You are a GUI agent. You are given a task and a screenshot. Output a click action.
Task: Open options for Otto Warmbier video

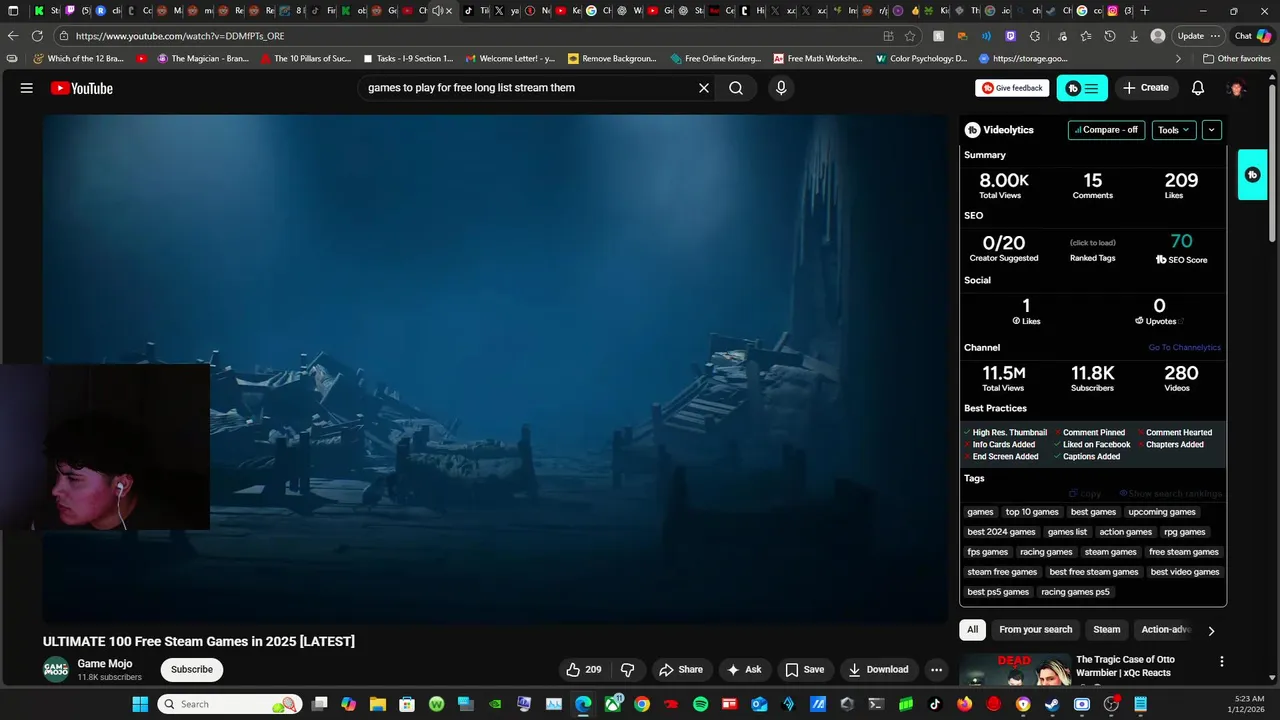click(1221, 661)
